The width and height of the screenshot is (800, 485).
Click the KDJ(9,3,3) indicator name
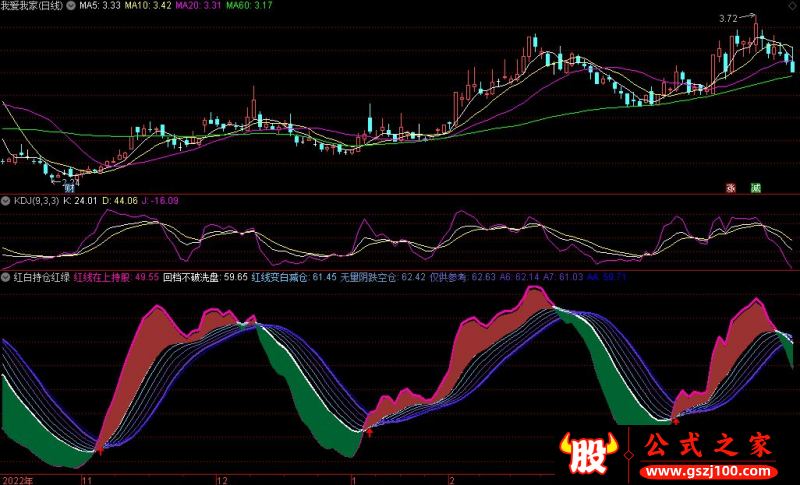click(x=35, y=201)
